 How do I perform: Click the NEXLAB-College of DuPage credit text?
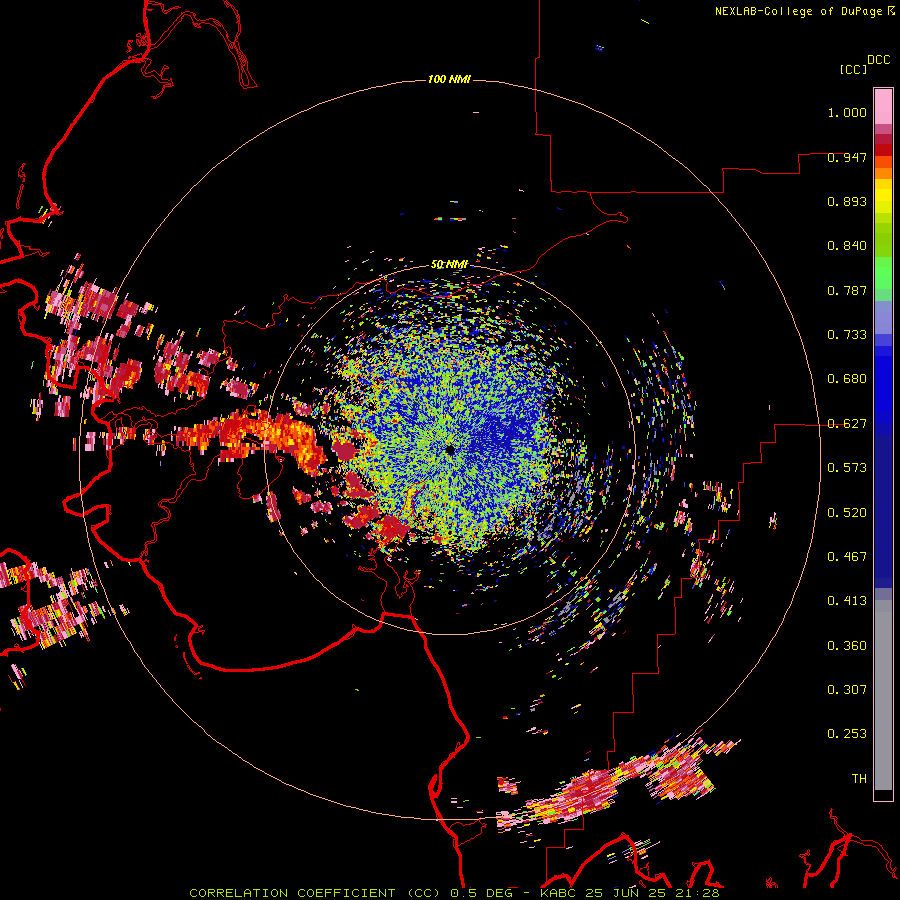798,11
